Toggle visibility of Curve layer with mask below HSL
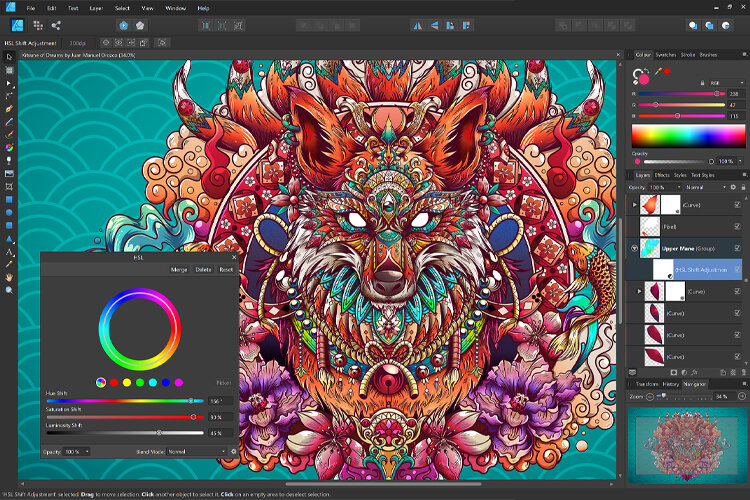750x500 pixels. coord(738,291)
